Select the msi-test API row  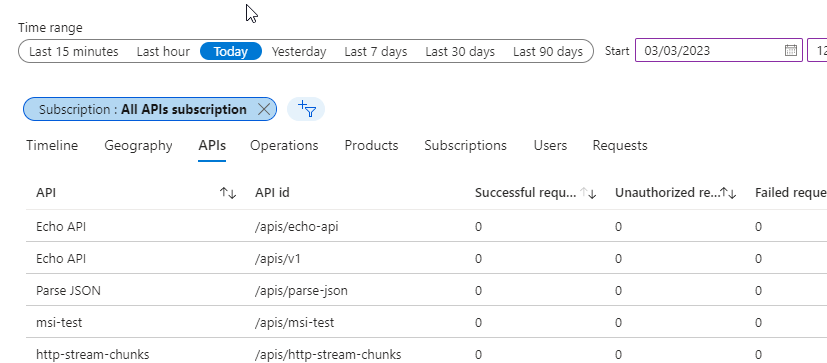click(x=426, y=322)
